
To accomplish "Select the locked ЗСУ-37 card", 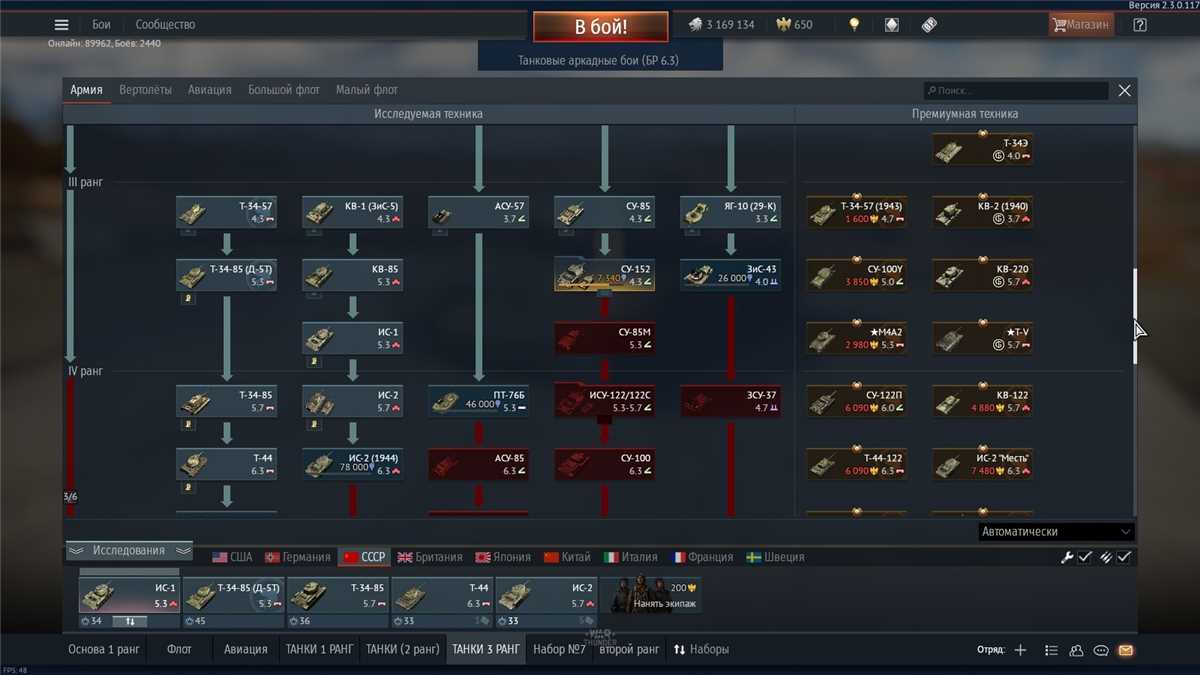I will (731, 401).
